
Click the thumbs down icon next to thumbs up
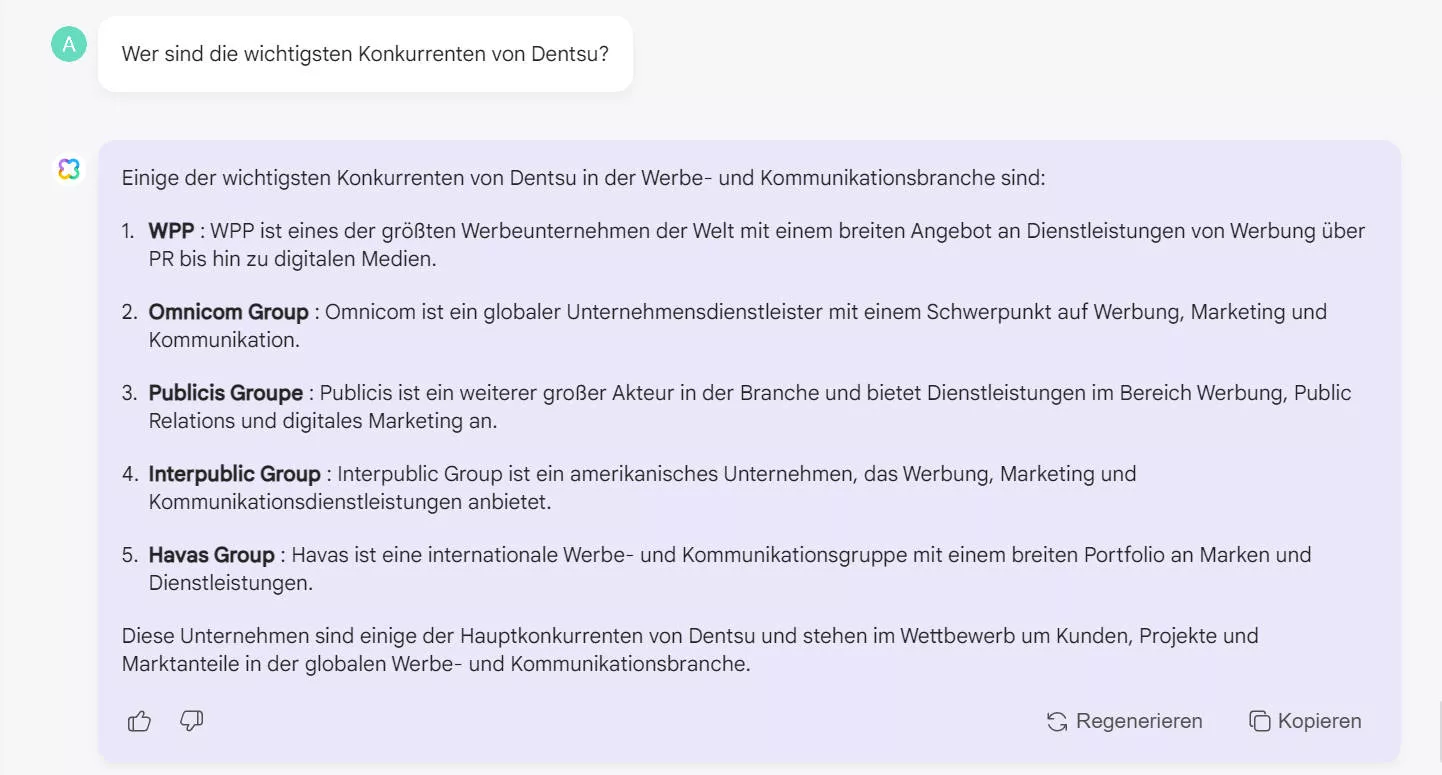click(x=191, y=720)
